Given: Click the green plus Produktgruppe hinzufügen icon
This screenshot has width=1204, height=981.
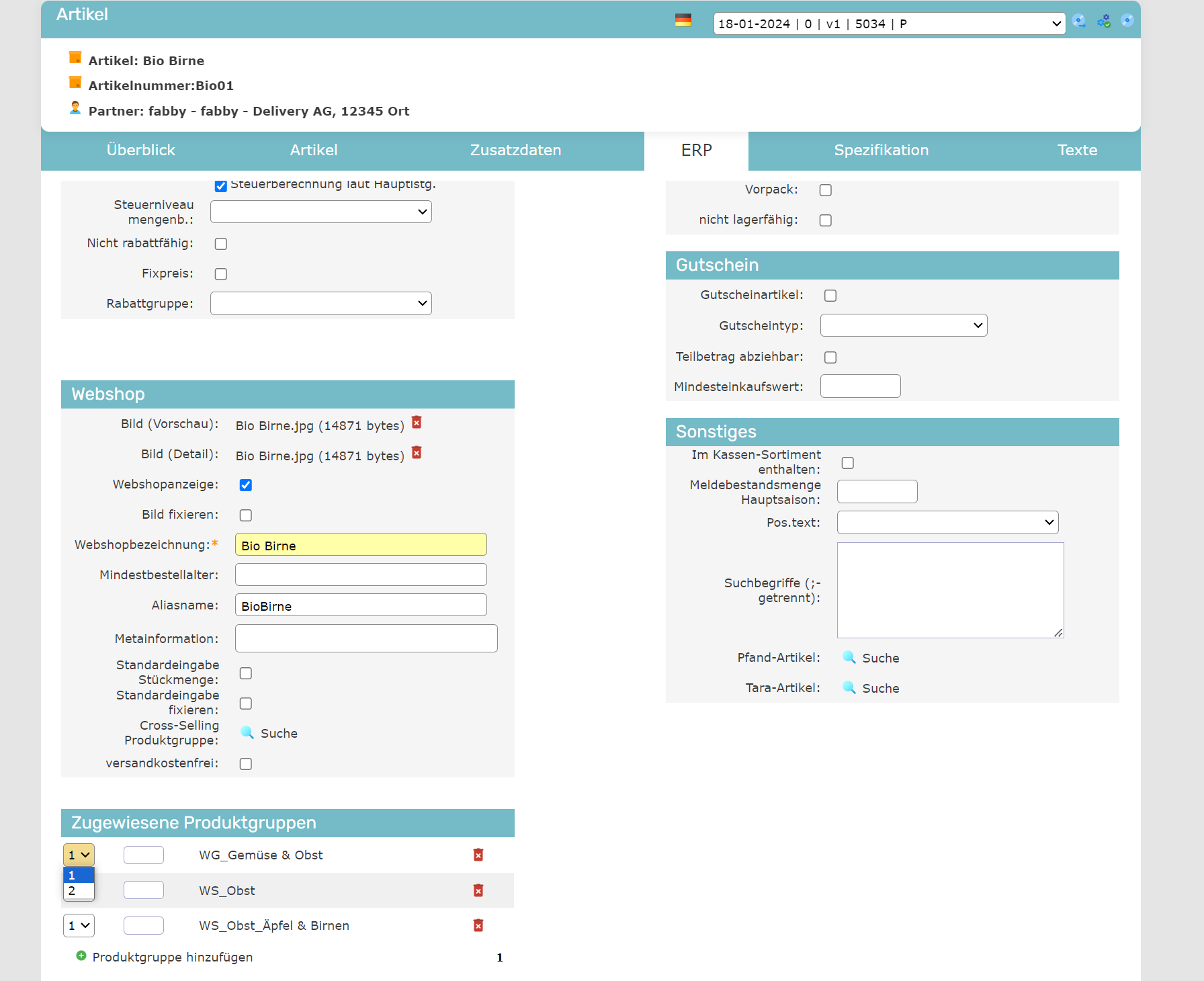Looking at the screenshot, I should pos(81,956).
